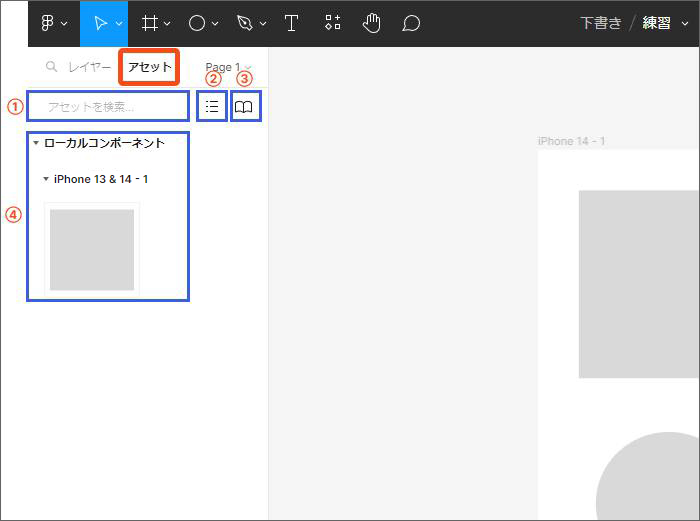Open the team library book icon
This screenshot has width=700, height=521.
244,106
